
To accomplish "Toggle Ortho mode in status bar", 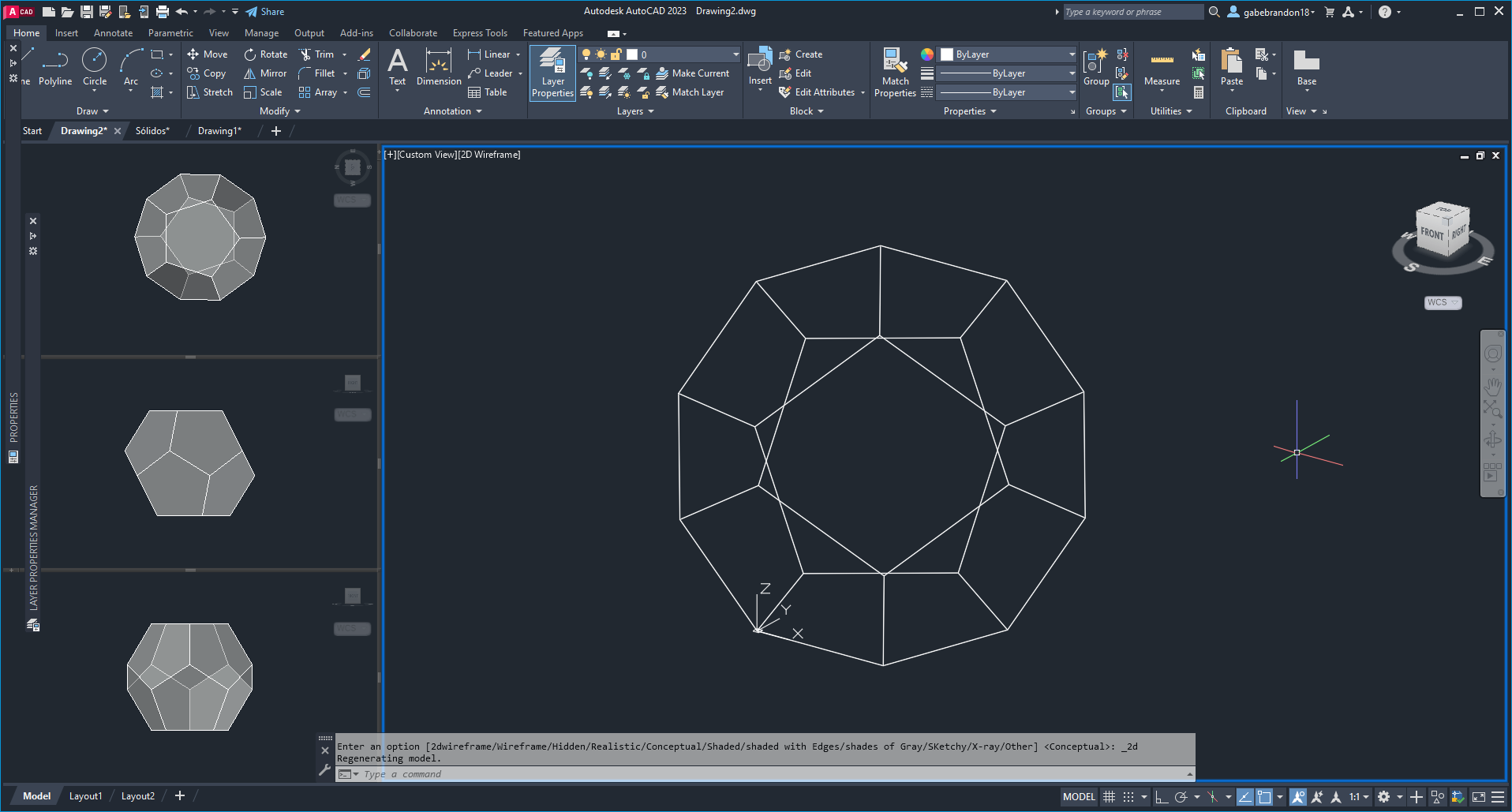I will [x=1162, y=797].
